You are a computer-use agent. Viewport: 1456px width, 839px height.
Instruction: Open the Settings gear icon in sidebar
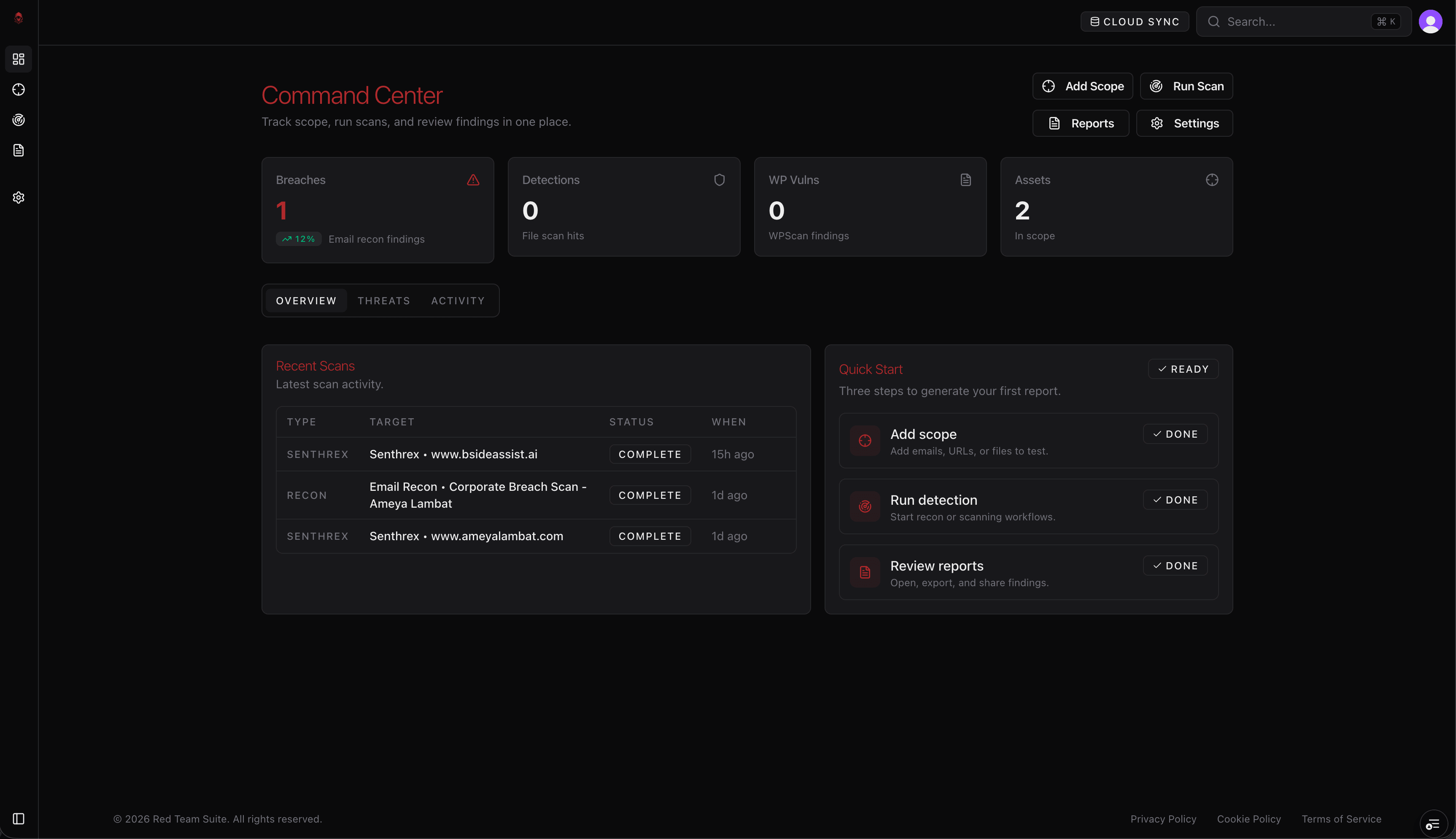tap(19, 197)
